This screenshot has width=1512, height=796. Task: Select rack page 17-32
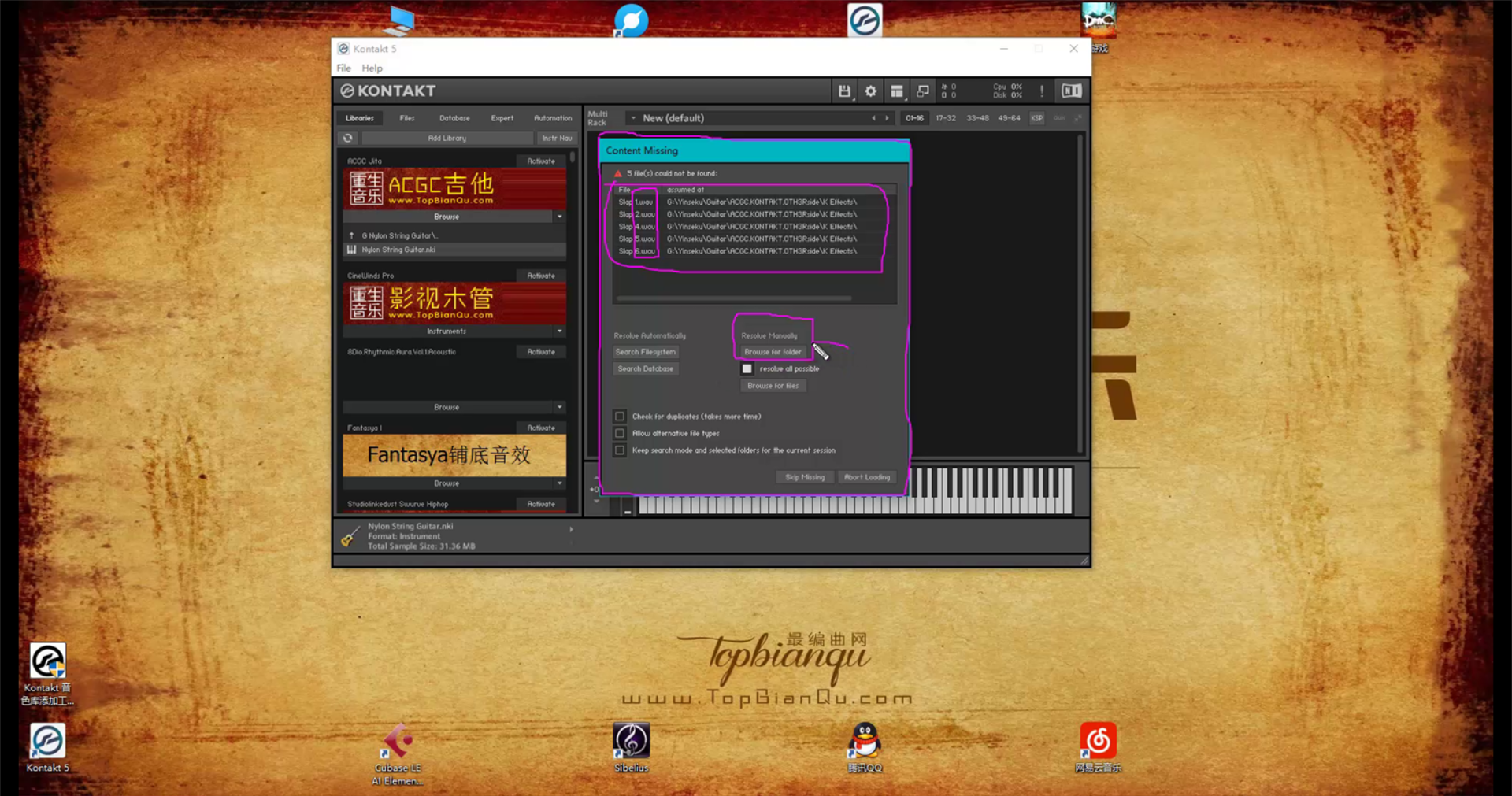point(946,118)
